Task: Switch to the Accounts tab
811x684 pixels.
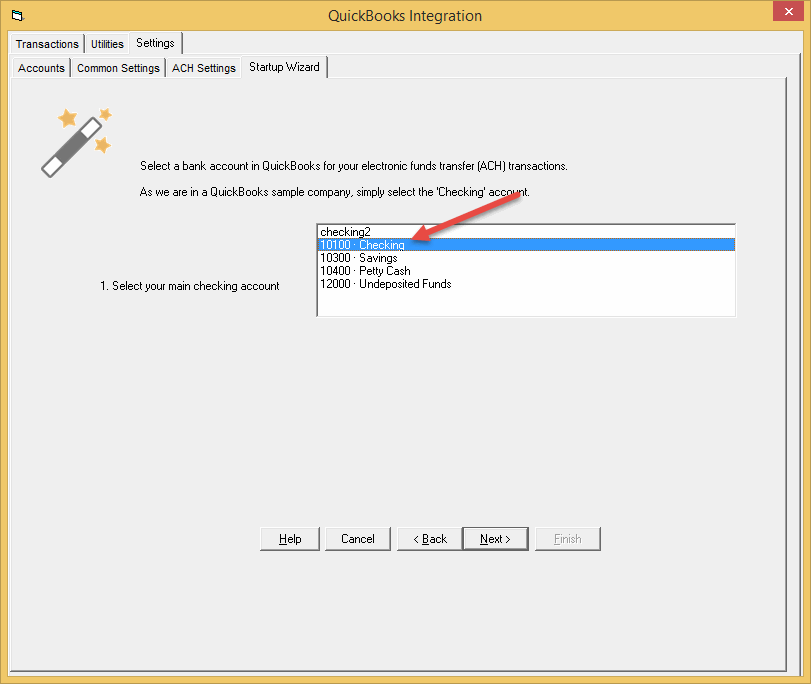Action: tap(40, 67)
